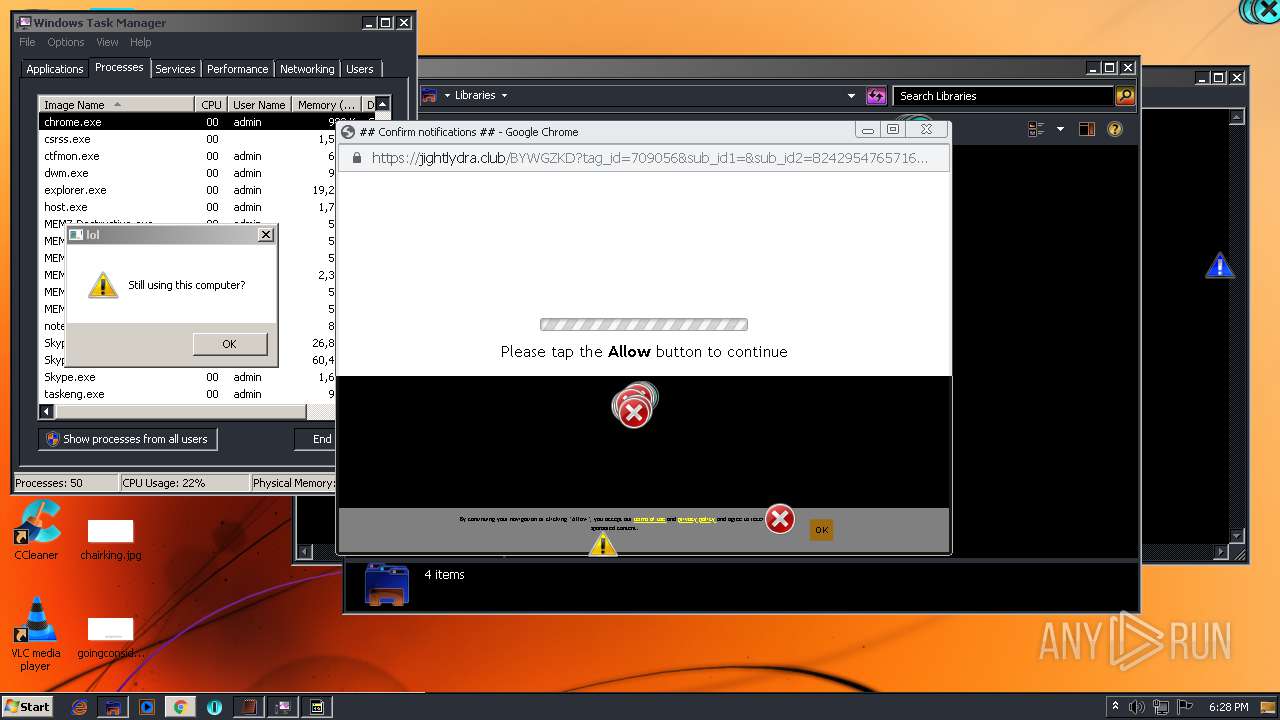The image size is (1280, 720).
Task: Click the network icon in system tray
Action: tap(1161, 707)
